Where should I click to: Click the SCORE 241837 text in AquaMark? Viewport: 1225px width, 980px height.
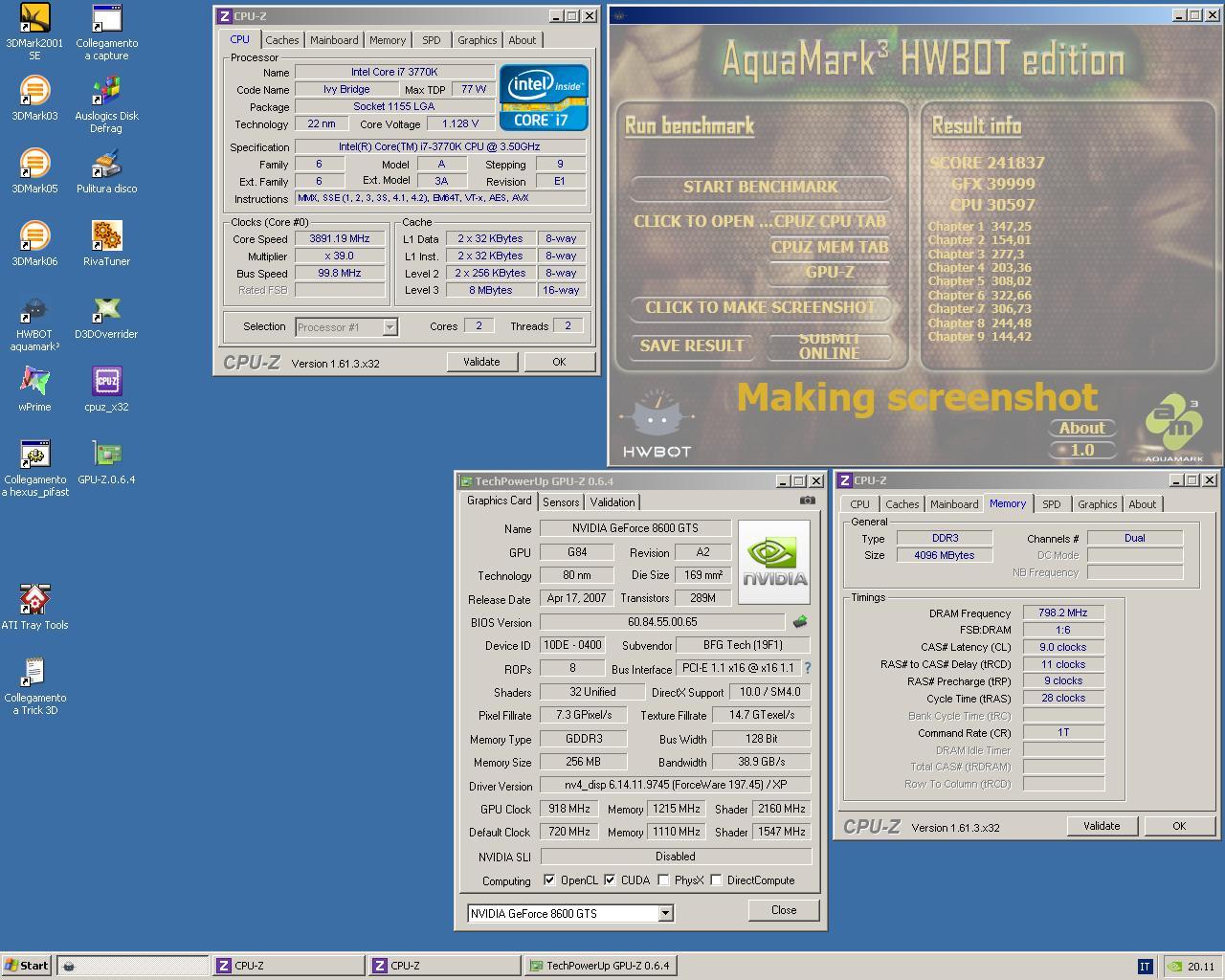(988, 163)
